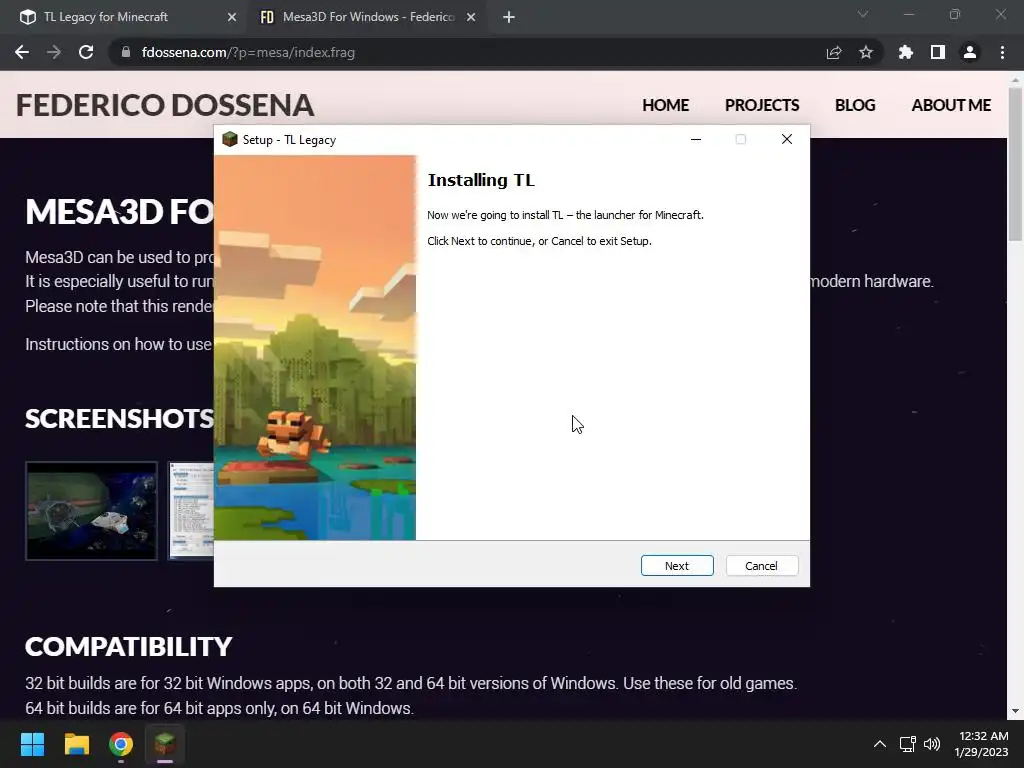Navigate to PROJECTS in site menu
Image resolution: width=1024 pixels, height=768 pixels.
(x=761, y=105)
